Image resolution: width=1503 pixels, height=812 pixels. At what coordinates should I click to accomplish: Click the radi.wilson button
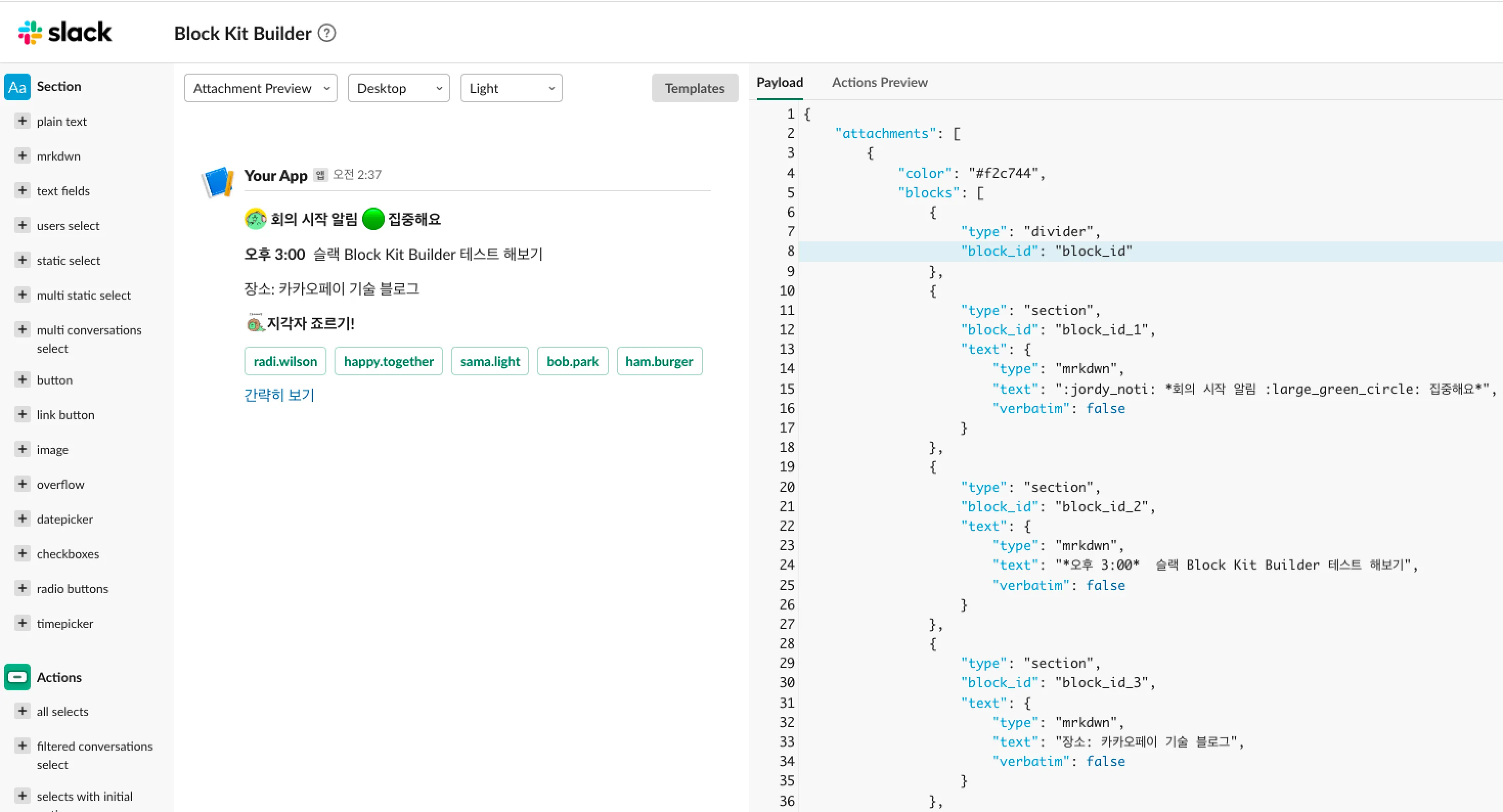click(x=285, y=361)
